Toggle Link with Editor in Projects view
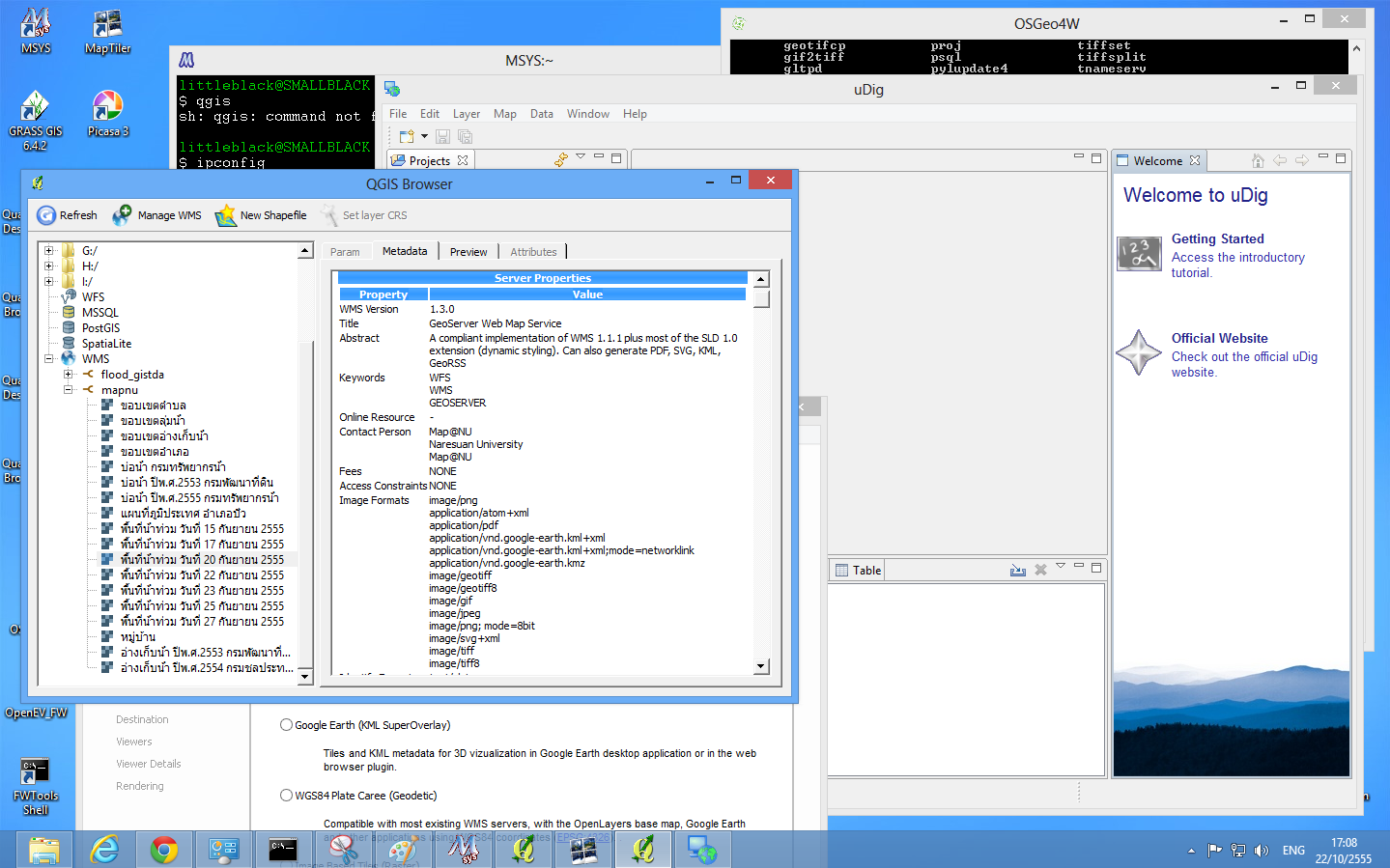Viewport: 1390px width, 868px height. click(x=561, y=159)
